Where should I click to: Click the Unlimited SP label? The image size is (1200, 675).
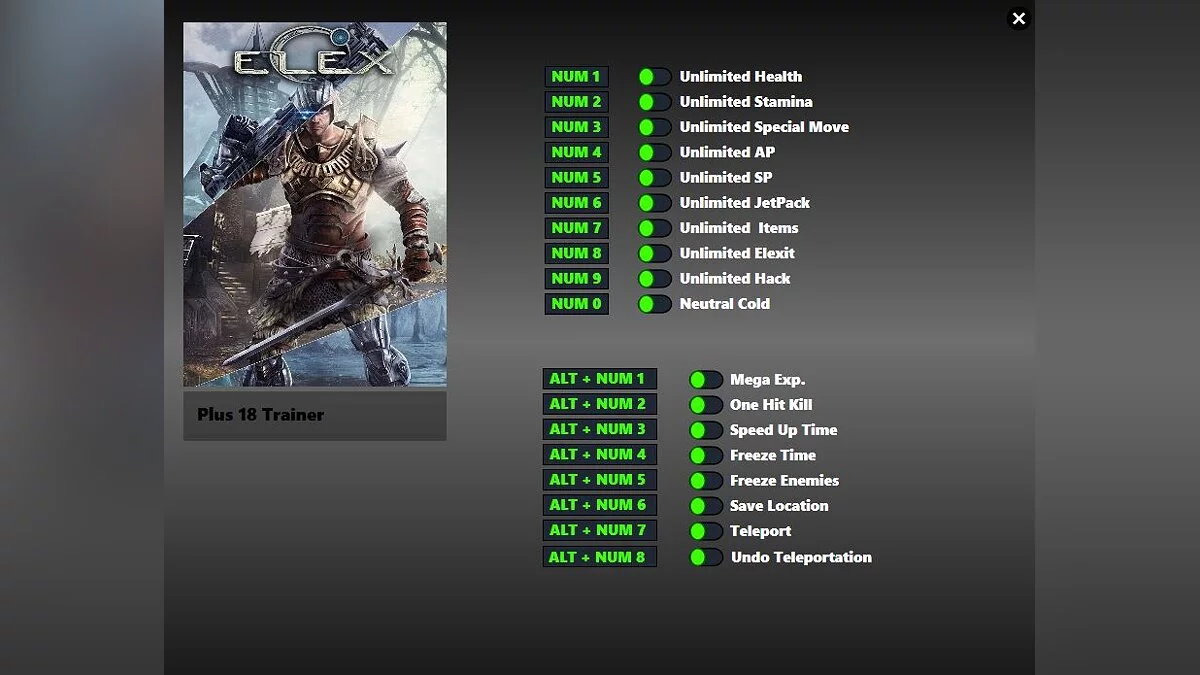point(726,177)
